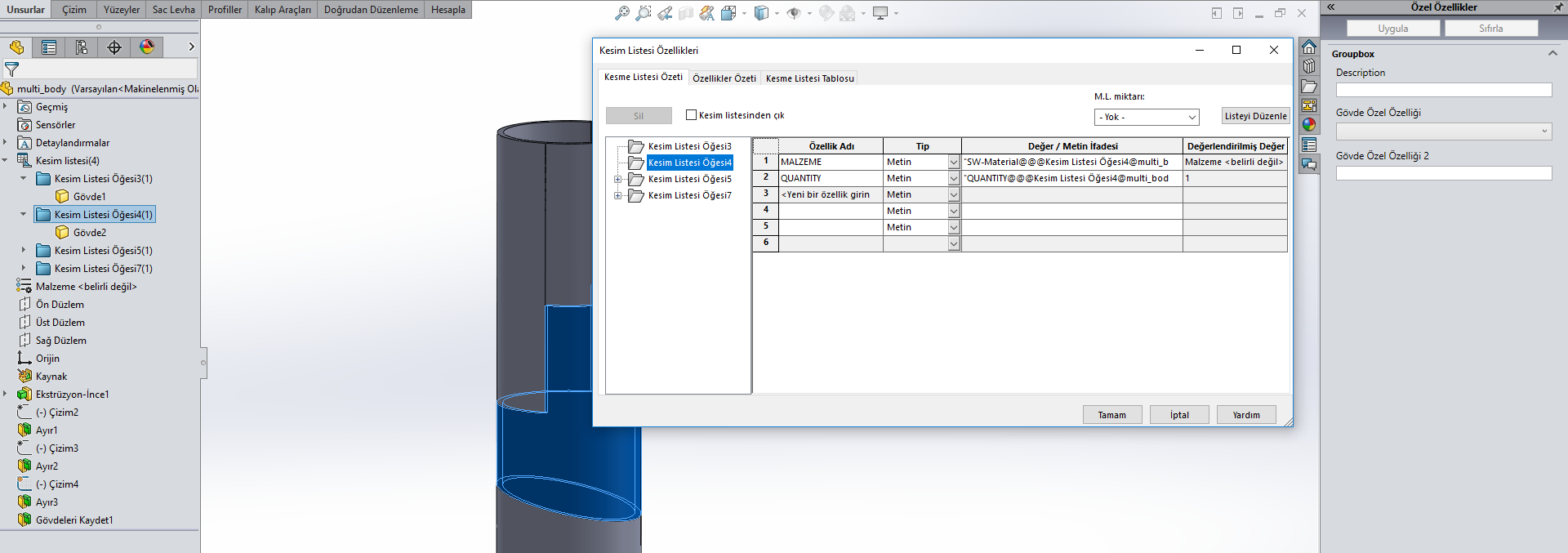Open the Design Library icon in task pane

pos(1309,66)
